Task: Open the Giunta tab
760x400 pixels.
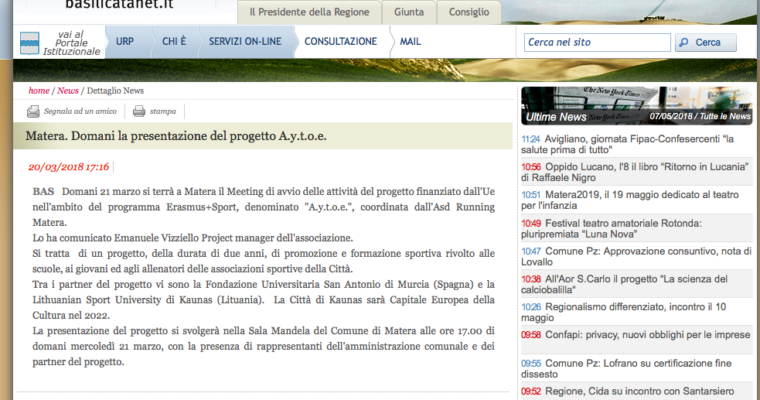Action: coord(409,12)
